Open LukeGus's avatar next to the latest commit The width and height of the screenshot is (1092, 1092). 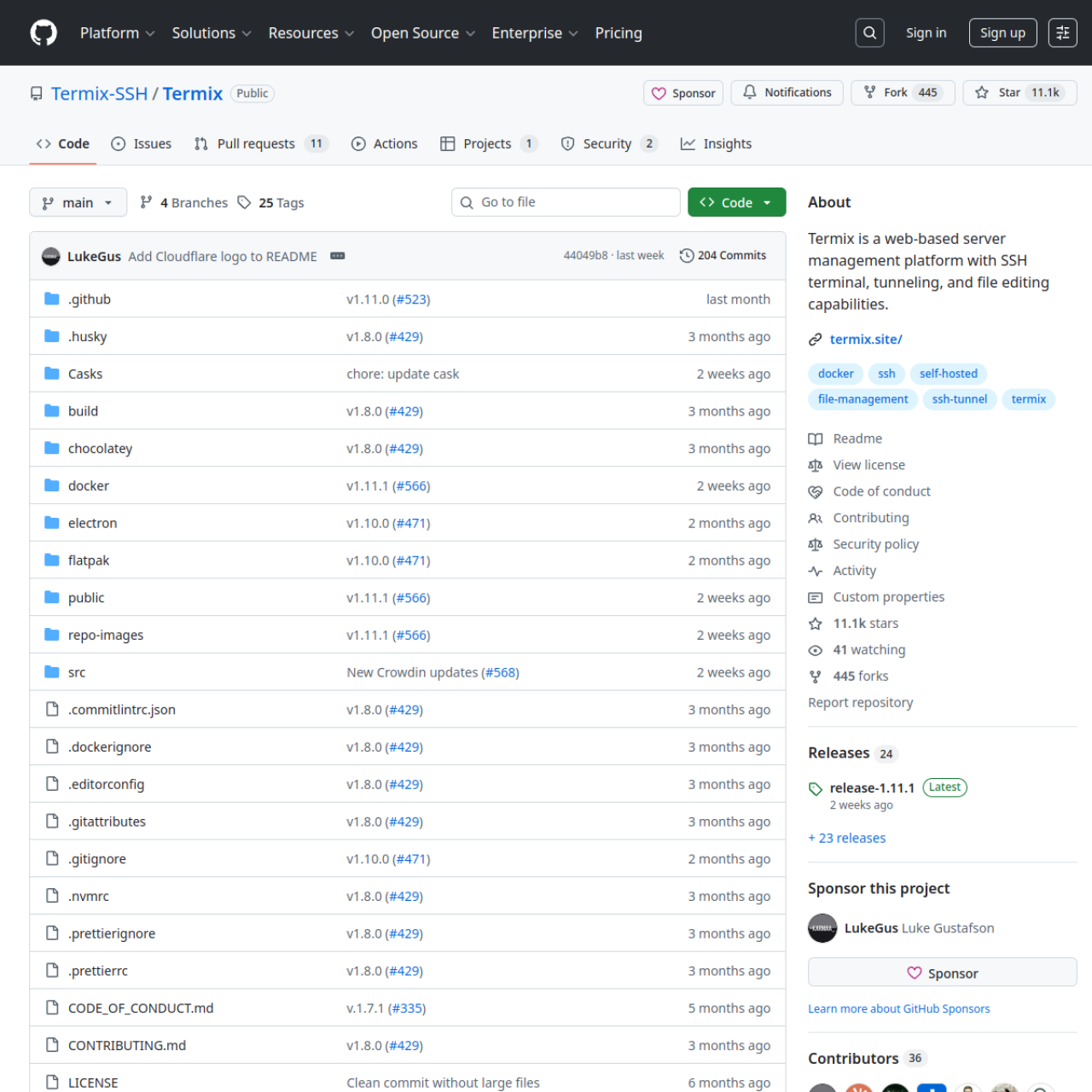click(51, 255)
